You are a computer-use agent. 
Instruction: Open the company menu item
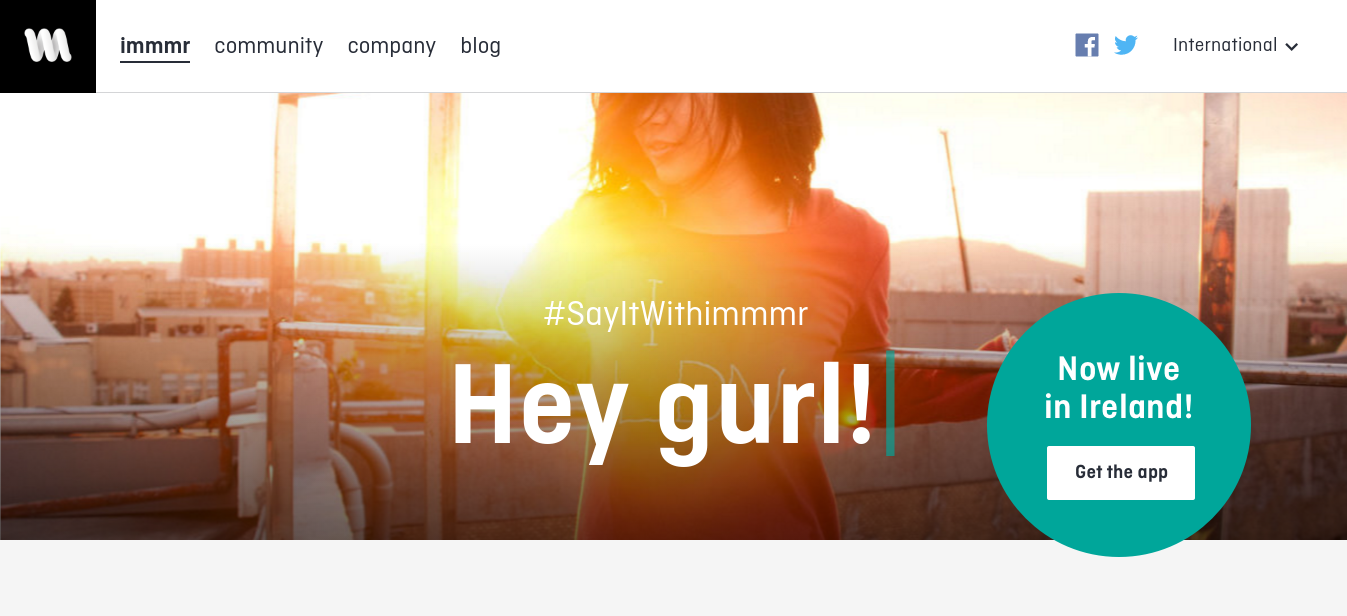(392, 46)
